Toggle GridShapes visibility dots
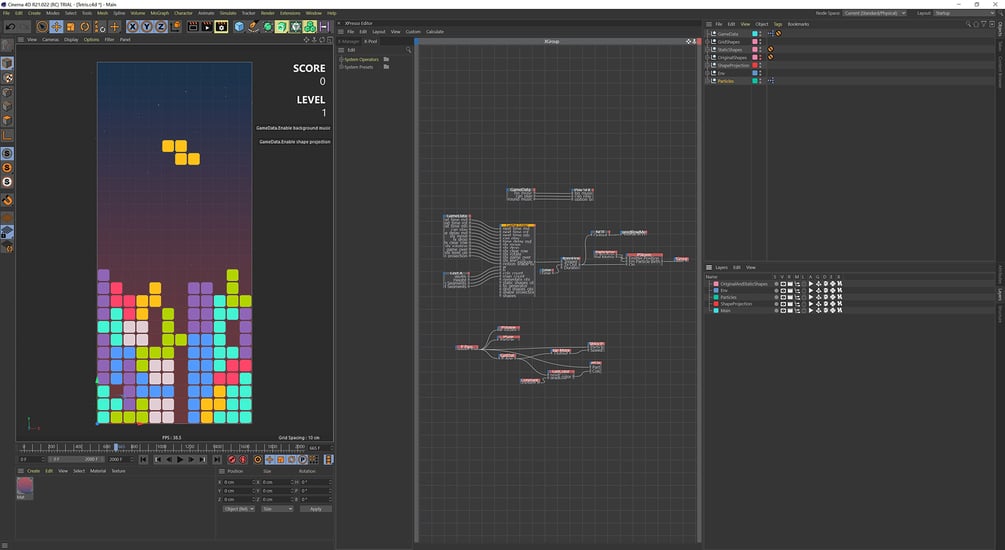This screenshot has width=1005, height=550. coord(761,42)
